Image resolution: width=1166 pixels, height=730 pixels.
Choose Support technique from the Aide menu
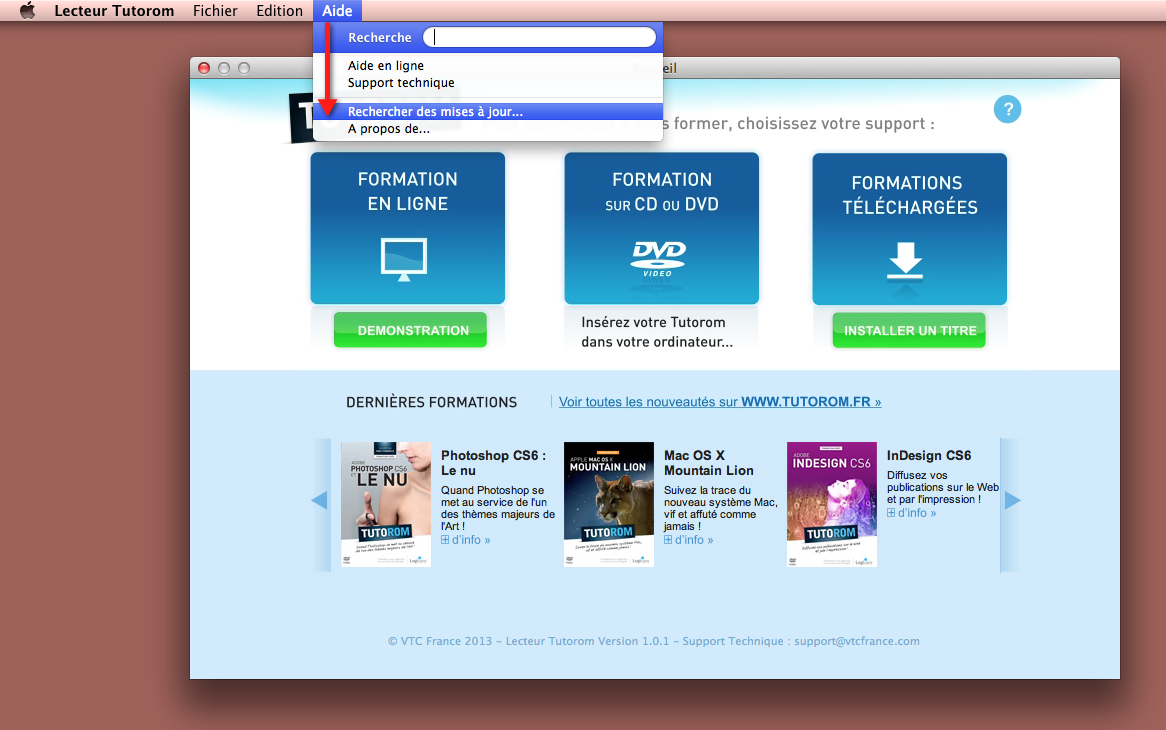tap(488, 83)
